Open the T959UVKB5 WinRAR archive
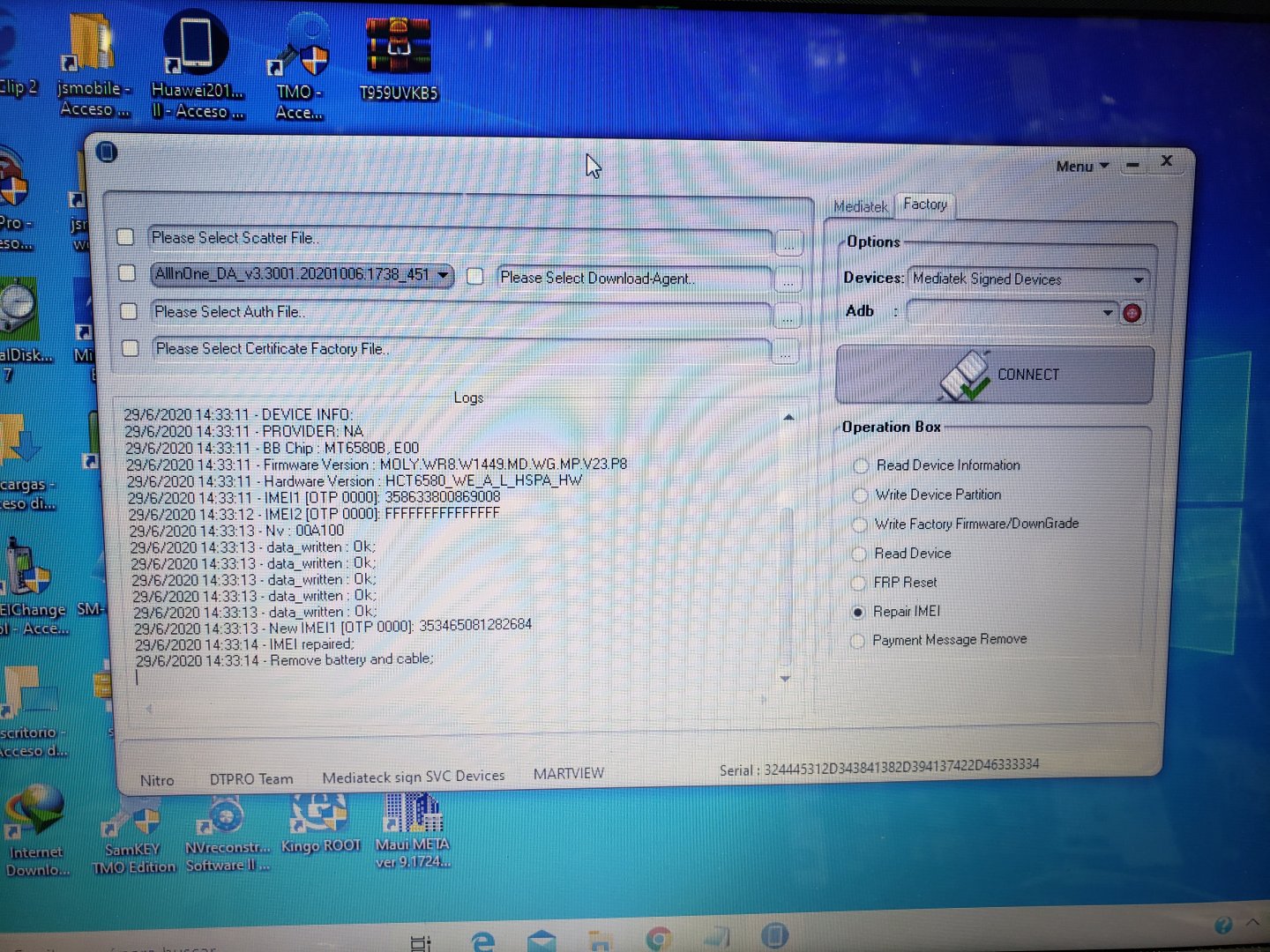 (398, 57)
